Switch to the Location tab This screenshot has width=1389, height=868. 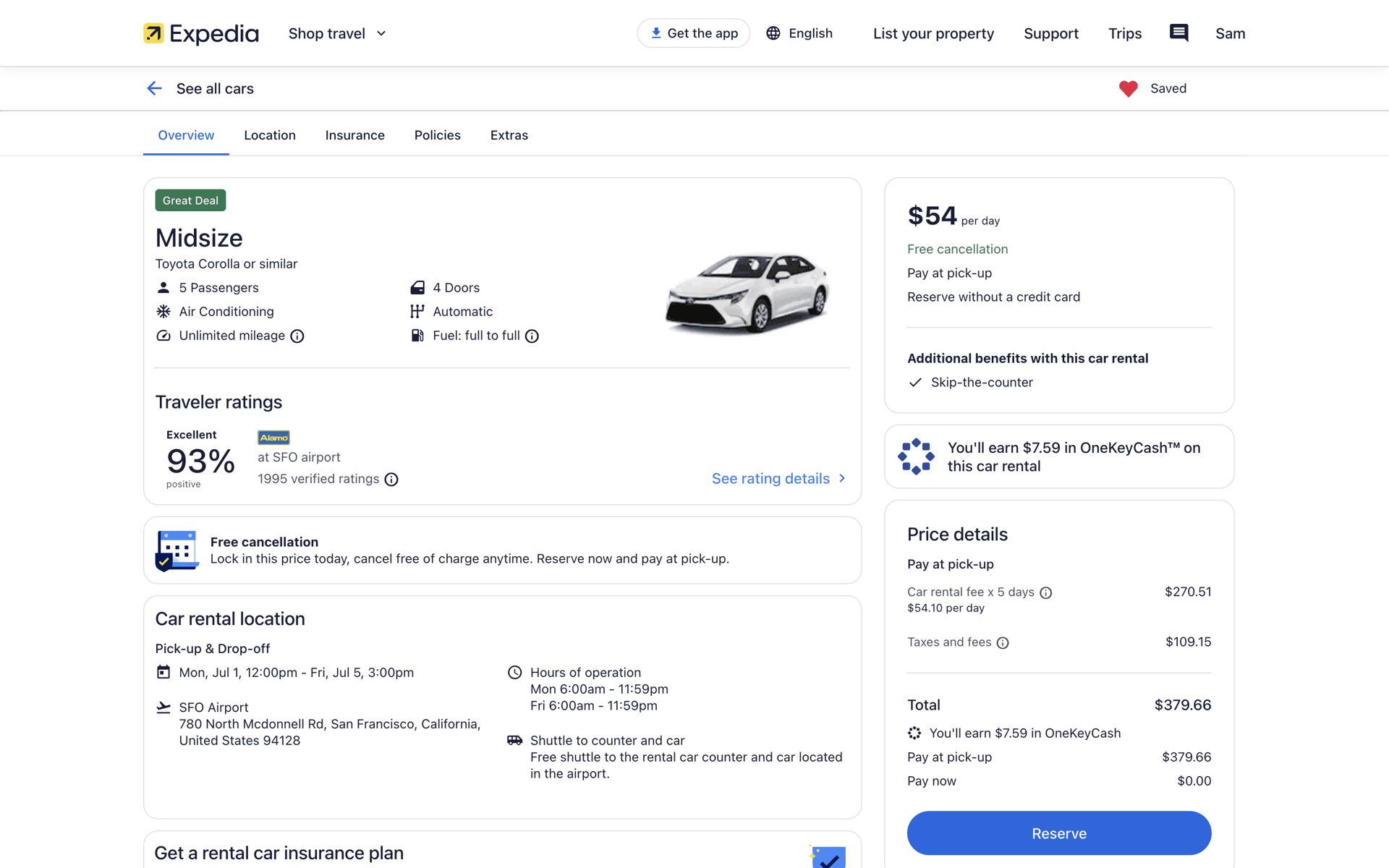pyautogui.click(x=270, y=135)
